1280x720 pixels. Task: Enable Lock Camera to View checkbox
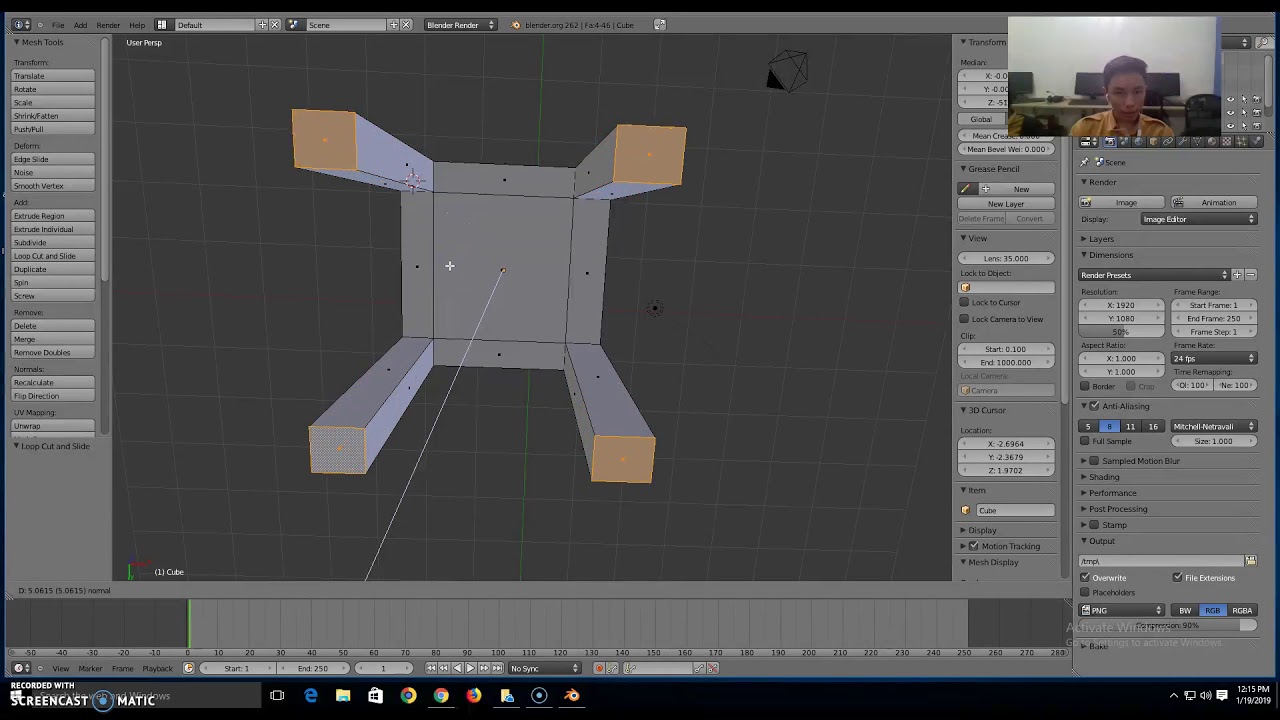965,319
